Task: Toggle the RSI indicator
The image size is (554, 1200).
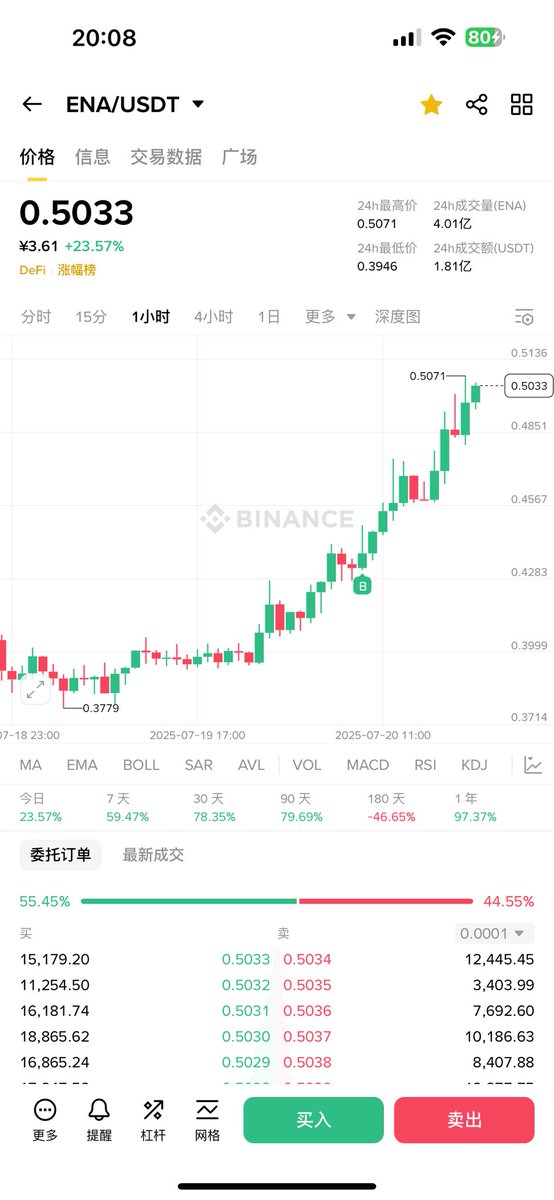Action: 425,765
